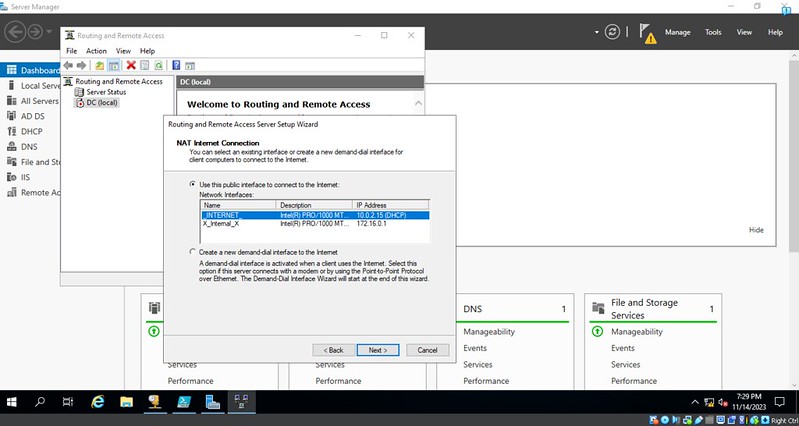
Task: Click DNS tile title
Action: pyautogui.click(x=472, y=309)
